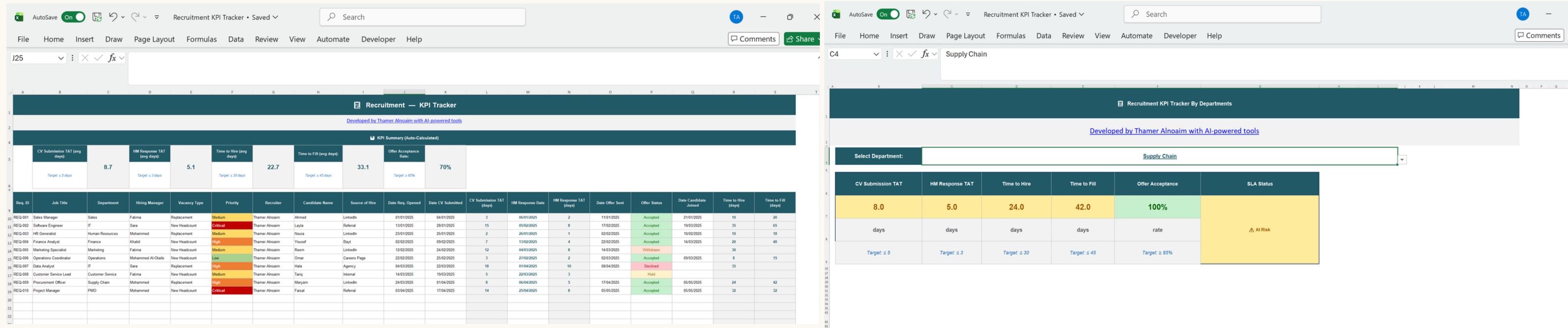
Task: Click Save icon in right Excel window
Action: coord(911,14)
